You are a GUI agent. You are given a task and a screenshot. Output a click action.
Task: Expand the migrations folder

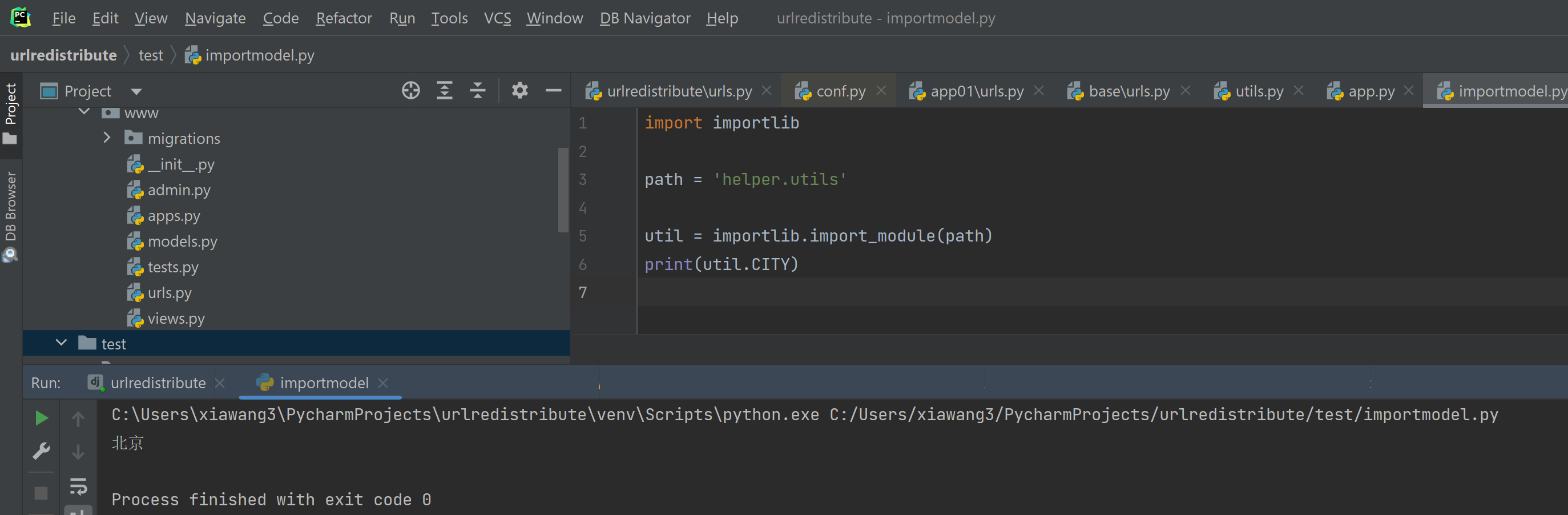(107, 138)
